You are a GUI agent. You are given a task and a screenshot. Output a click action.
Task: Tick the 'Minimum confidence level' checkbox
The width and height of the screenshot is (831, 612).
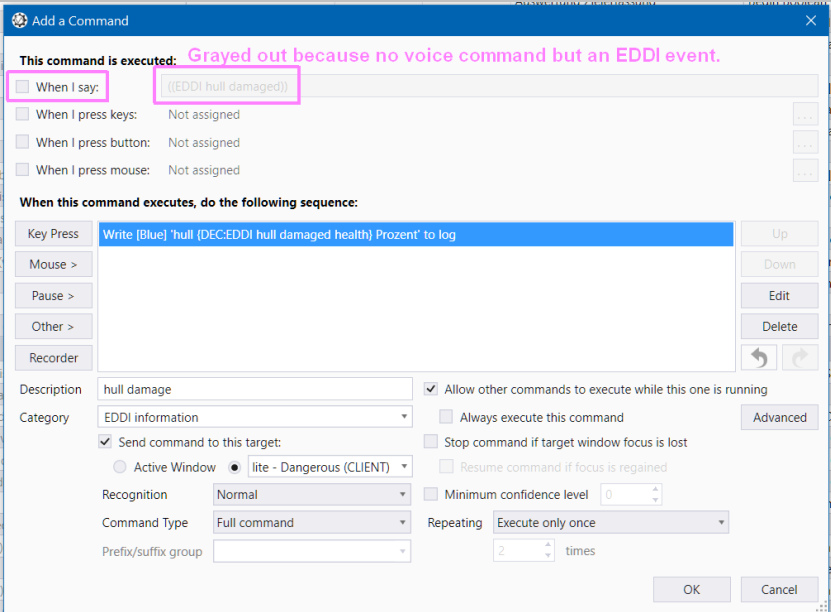[x=431, y=494]
